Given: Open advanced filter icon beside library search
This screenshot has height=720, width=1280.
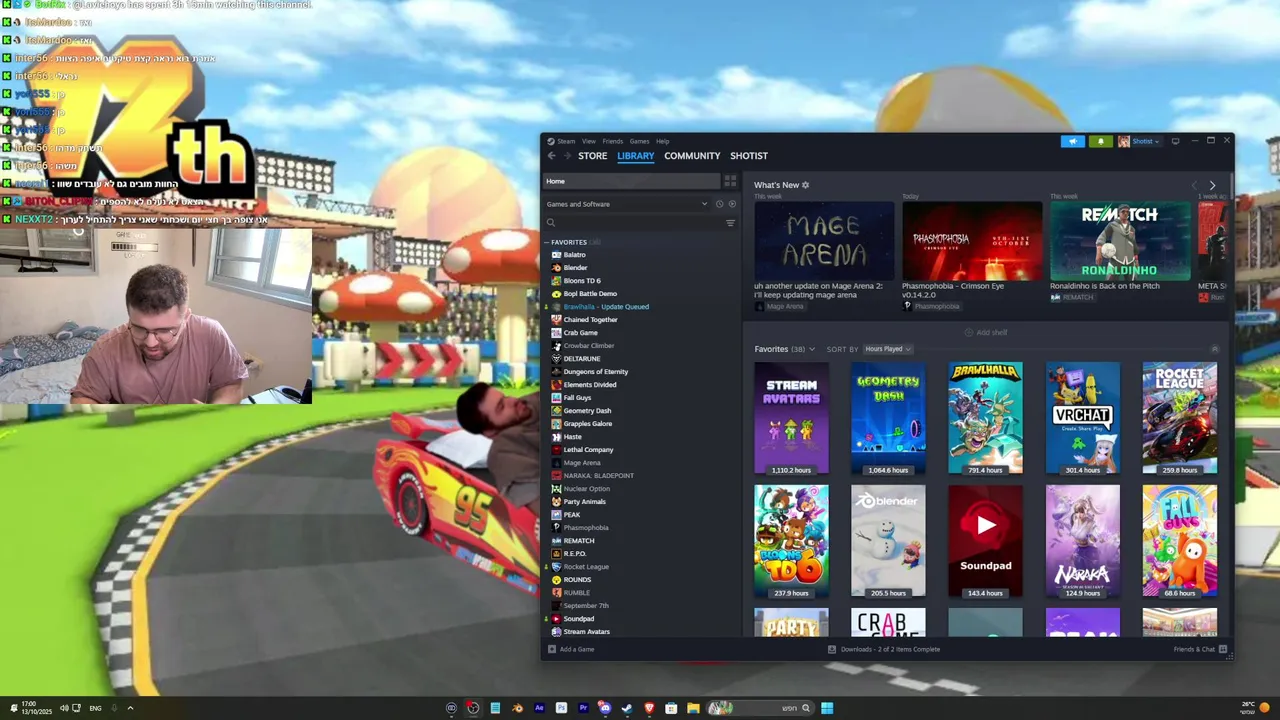Looking at the screenshot, I should coord(730,223).
